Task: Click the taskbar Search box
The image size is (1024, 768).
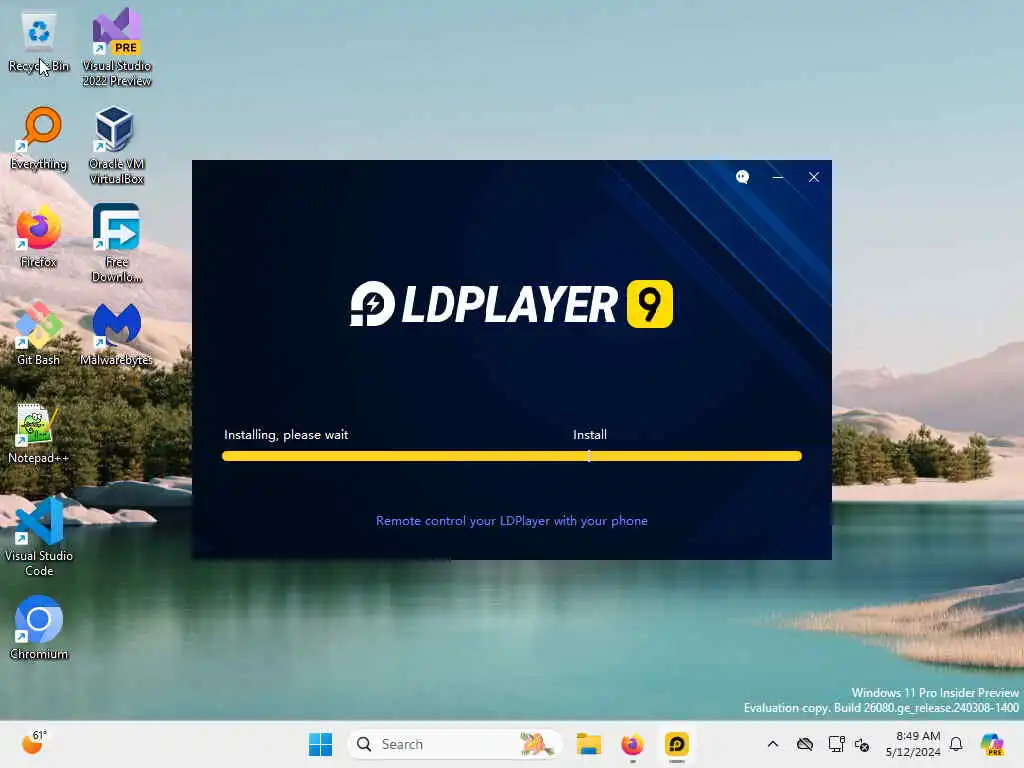Action: [455, 744]
